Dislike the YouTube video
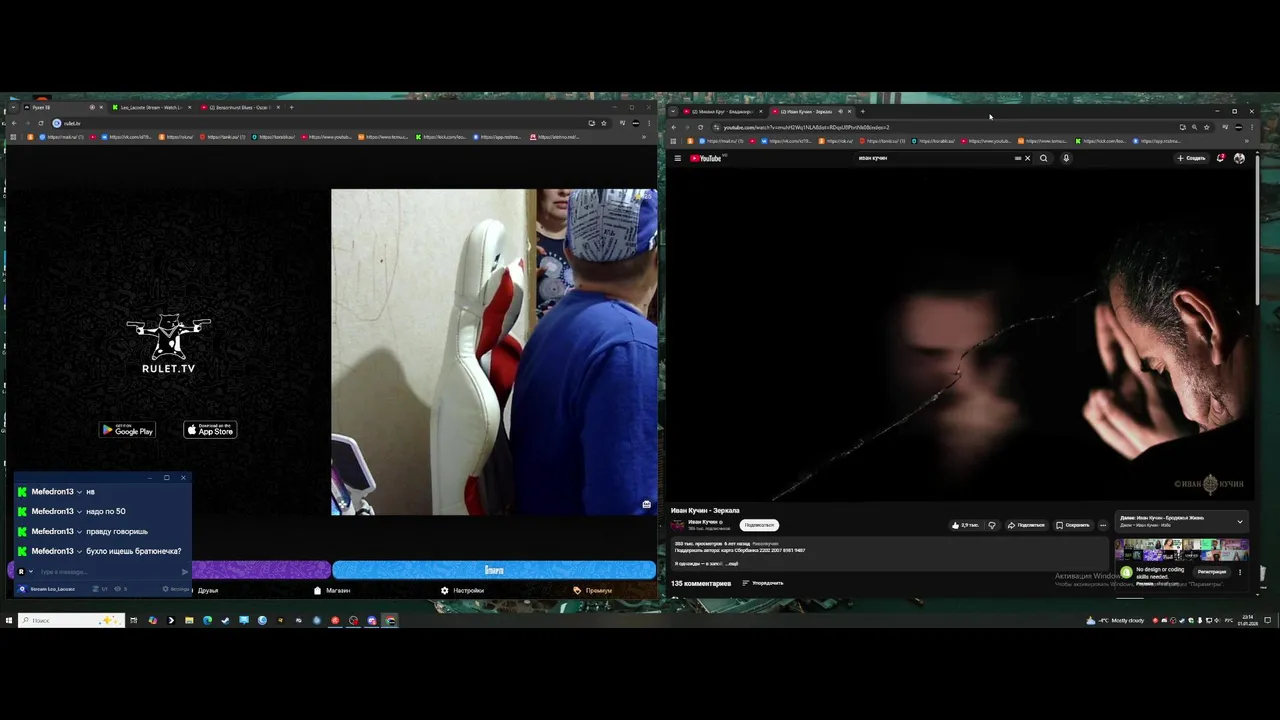Viewport: 1280px width, 720px height. point(992,525)
